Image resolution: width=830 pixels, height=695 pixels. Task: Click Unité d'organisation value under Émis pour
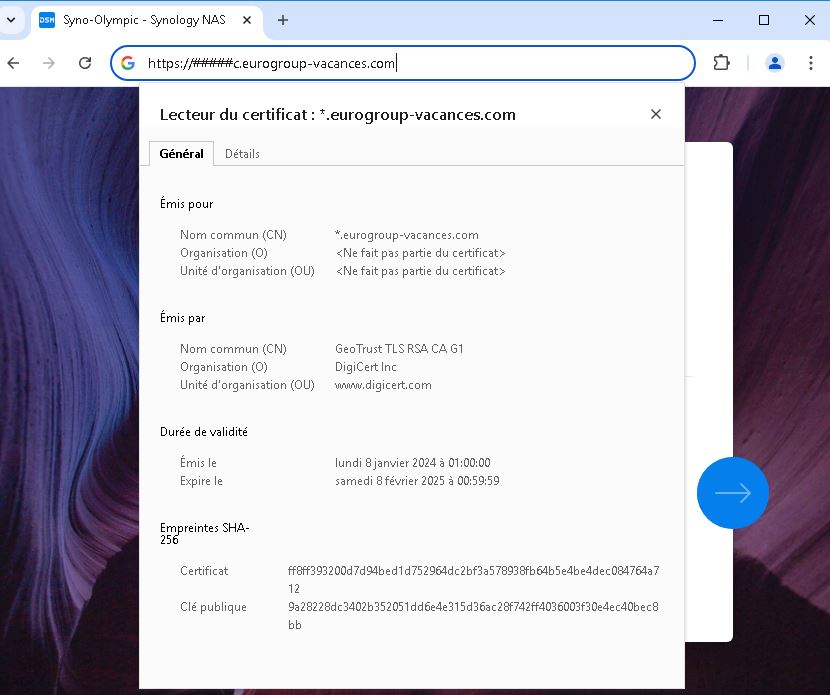coord(420,271)
